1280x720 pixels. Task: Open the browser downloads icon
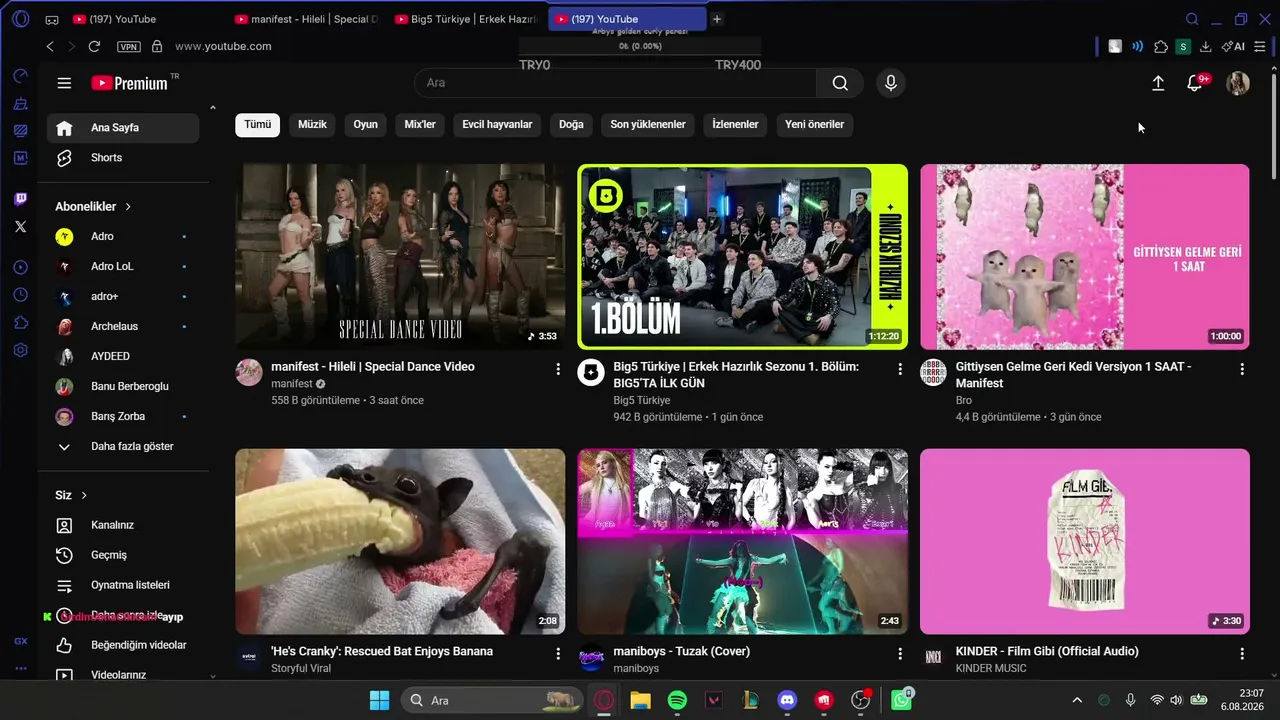[1206, 46]
